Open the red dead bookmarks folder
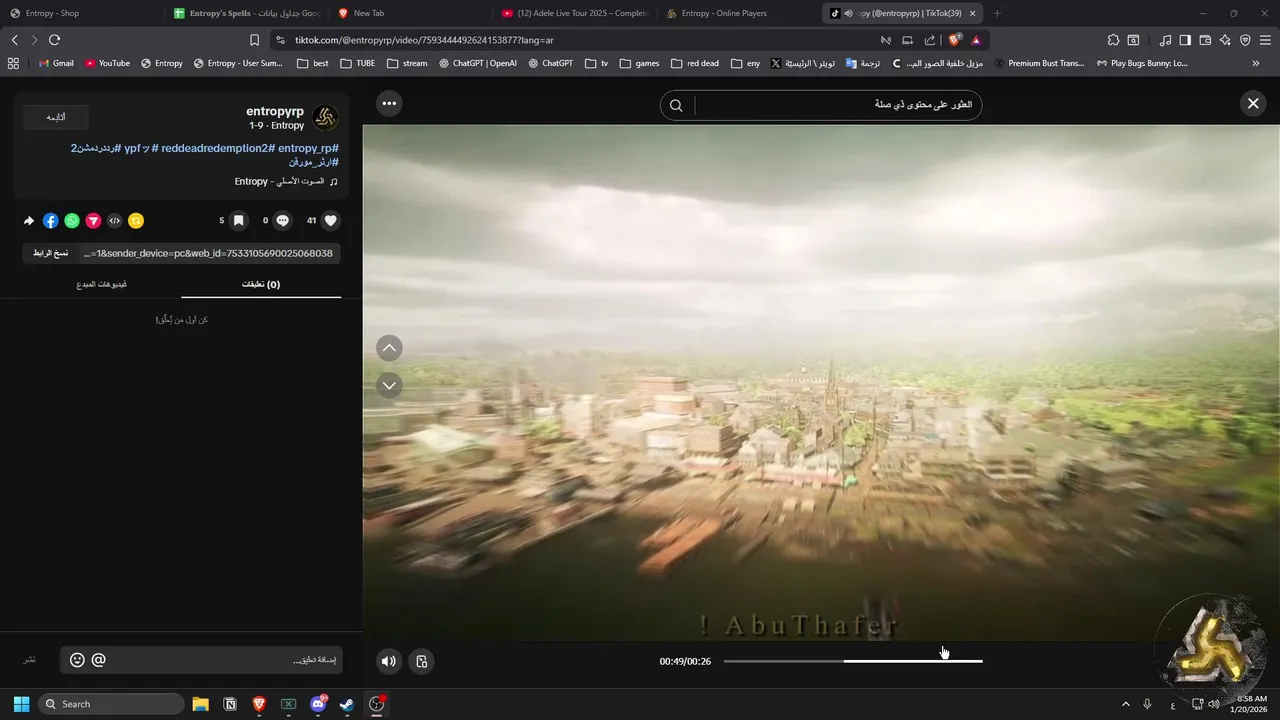1280x720 pixels. (695, 63)
